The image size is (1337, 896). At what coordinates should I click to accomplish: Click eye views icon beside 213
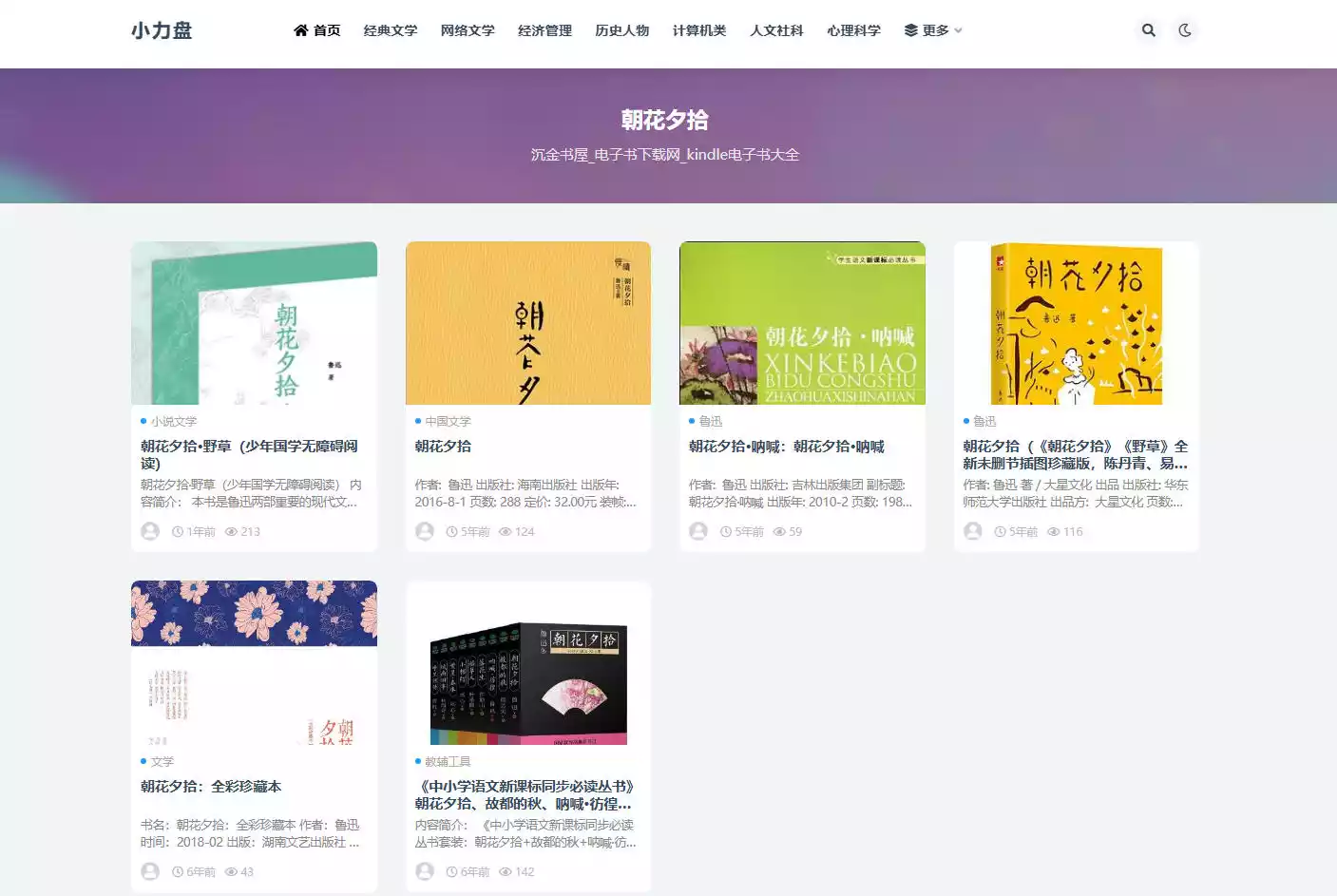(231, 532)
